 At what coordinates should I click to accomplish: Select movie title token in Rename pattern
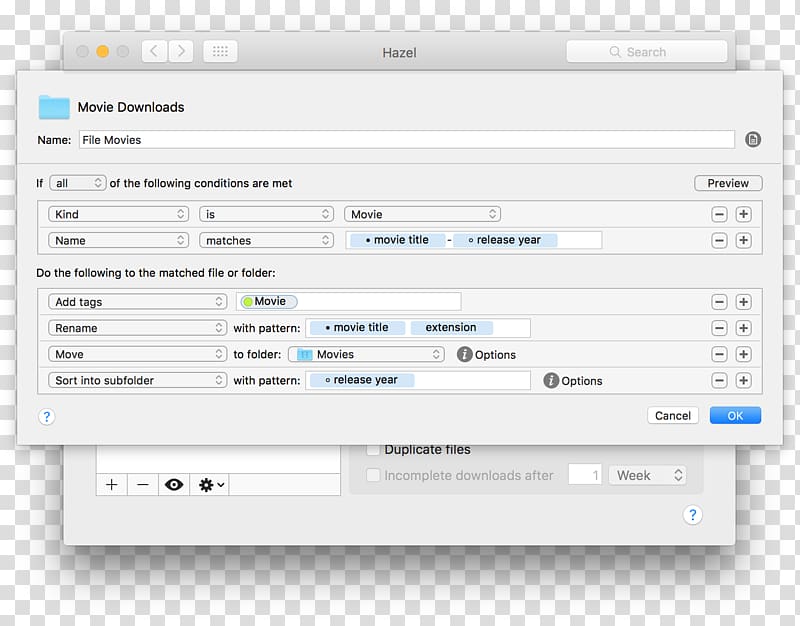coord(357,328)
